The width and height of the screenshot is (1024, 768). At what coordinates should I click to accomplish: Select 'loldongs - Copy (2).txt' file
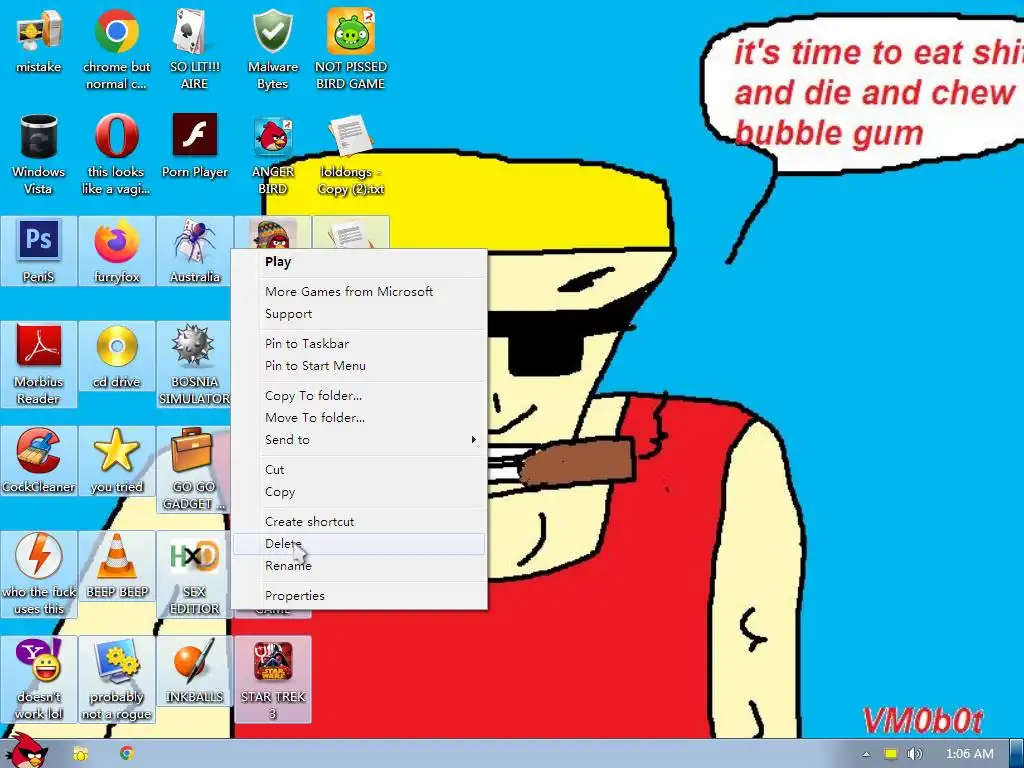(350, 154)
